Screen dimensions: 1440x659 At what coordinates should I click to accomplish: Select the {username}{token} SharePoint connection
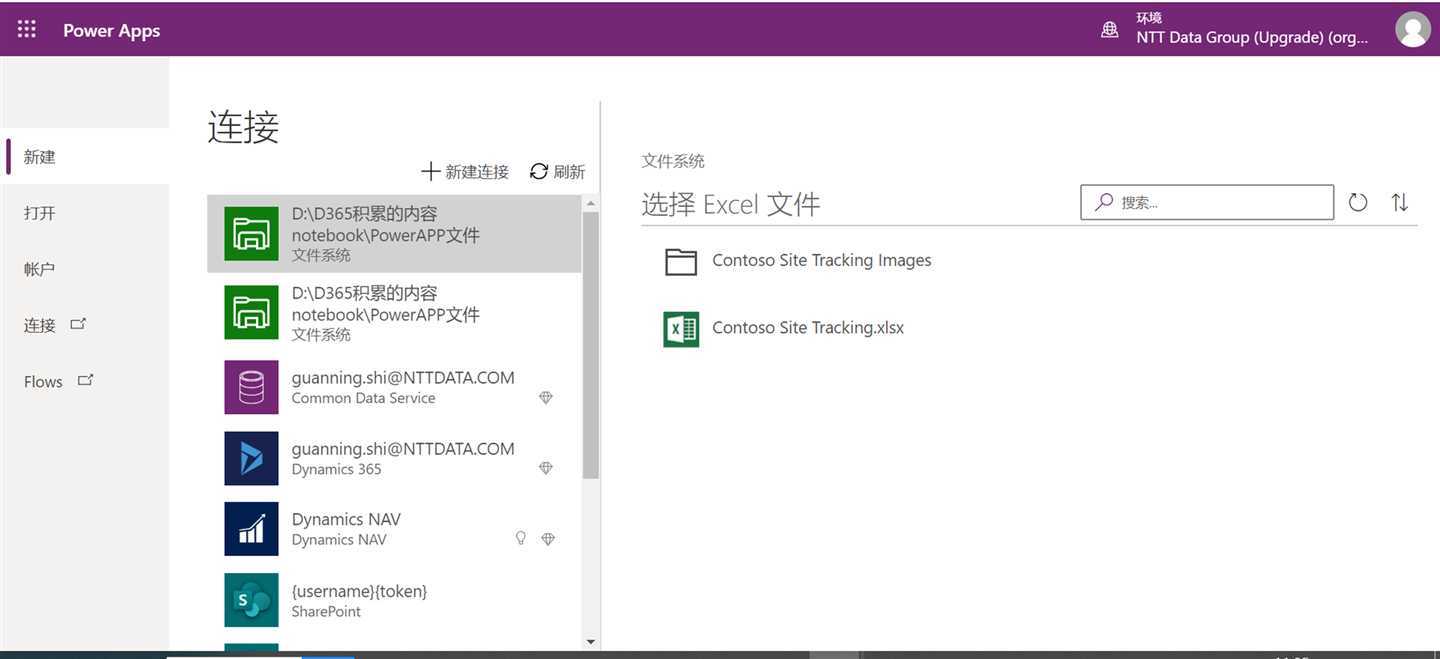[x=394, y=600]
